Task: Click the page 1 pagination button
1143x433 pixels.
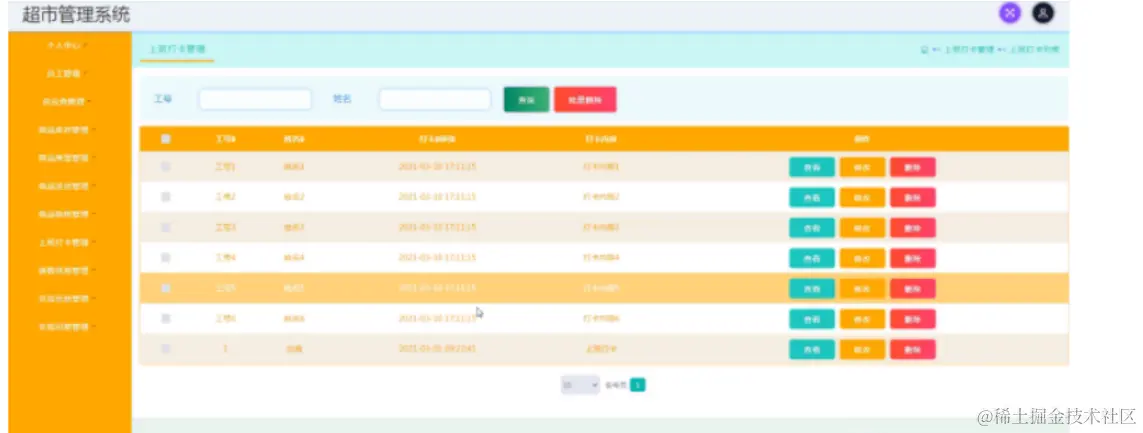Action: pyautogui.click(x=637, y=385)
